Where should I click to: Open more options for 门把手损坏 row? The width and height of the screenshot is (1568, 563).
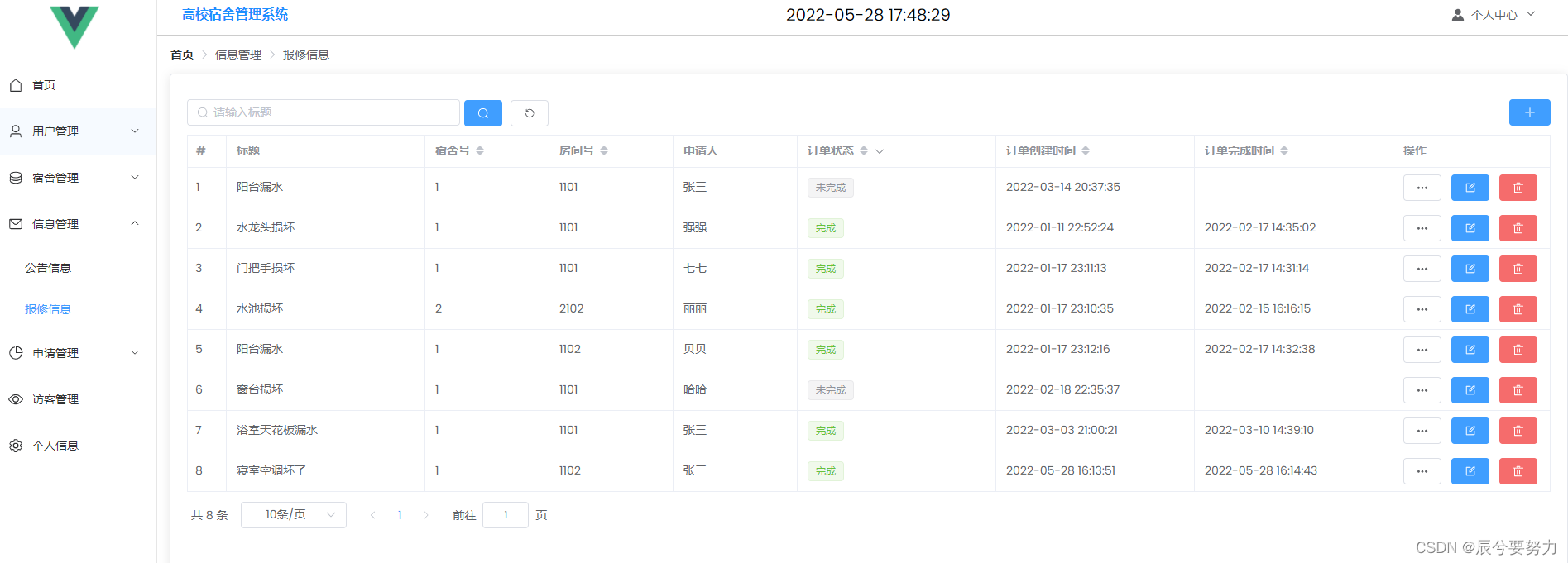(1422, 269)
